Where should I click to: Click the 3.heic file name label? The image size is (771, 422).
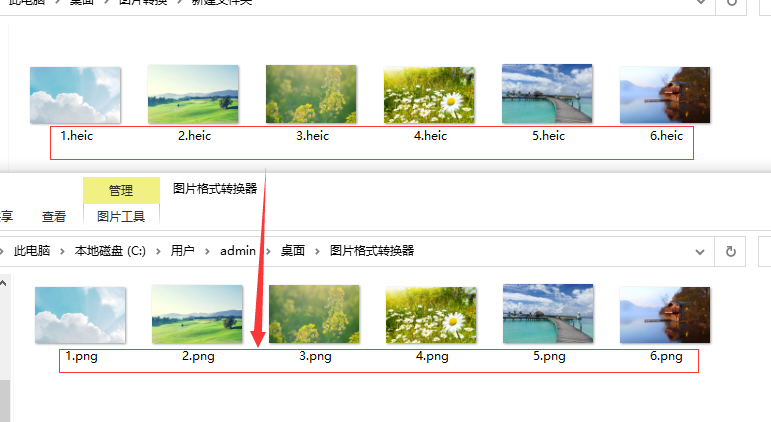(312, 136)
